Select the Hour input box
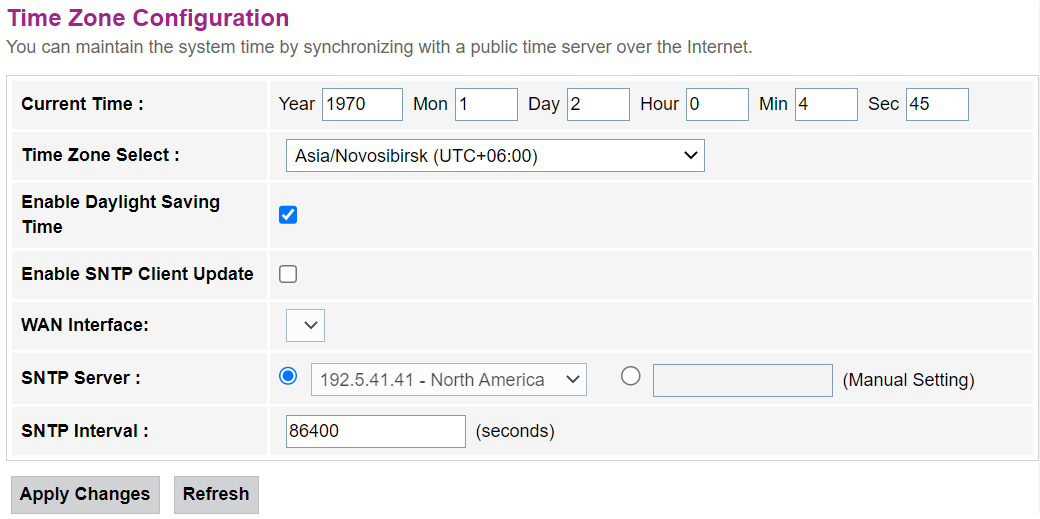 pos(717,104)
